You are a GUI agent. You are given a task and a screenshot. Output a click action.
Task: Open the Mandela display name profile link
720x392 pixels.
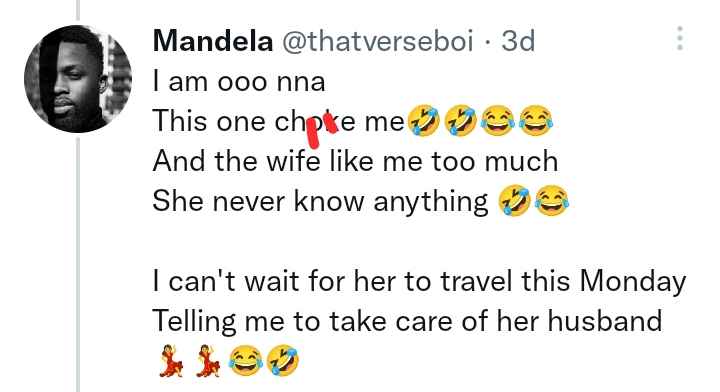coord(213,41)
